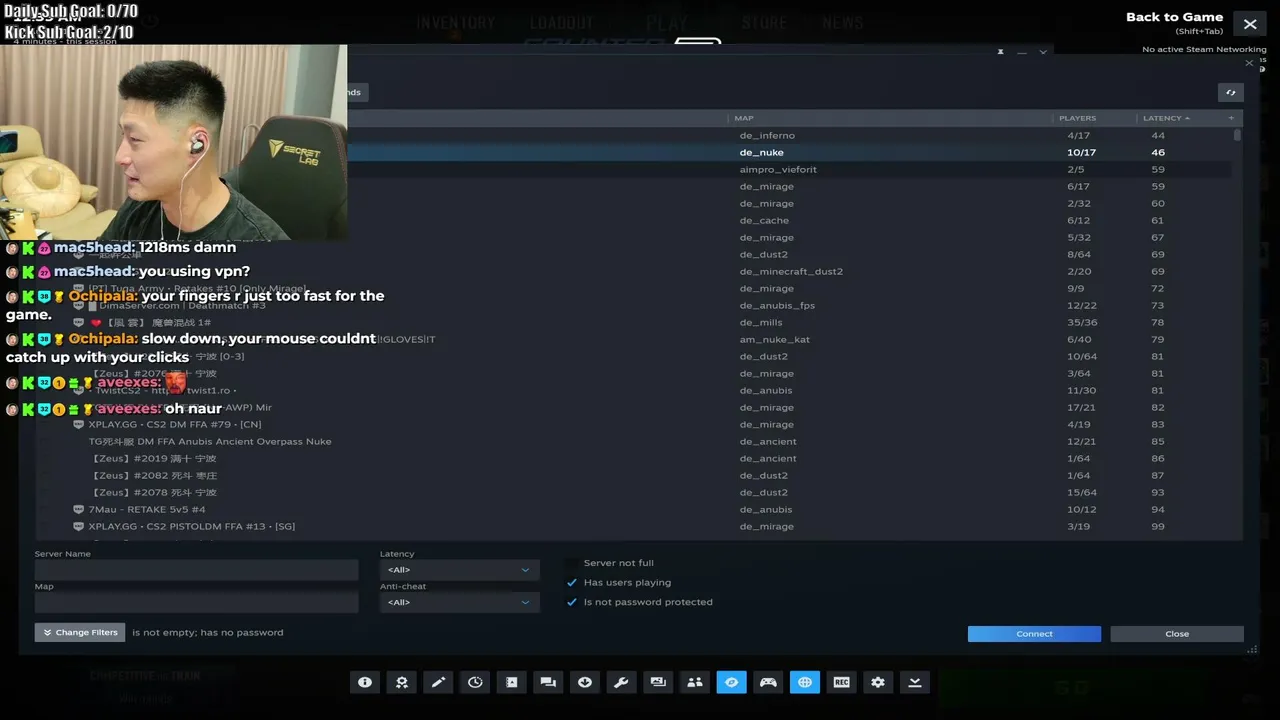Open the Anti-cheat filter dropdown
This screenshot has height=720, width=1280.
click(459, 602)
